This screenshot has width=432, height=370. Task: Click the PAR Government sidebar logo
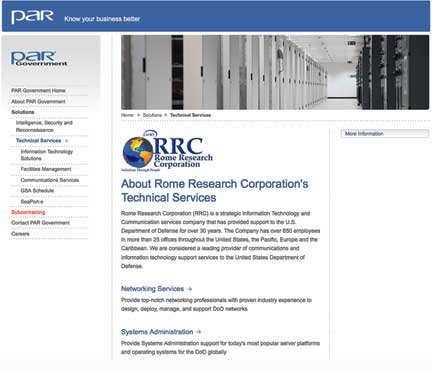39,58
